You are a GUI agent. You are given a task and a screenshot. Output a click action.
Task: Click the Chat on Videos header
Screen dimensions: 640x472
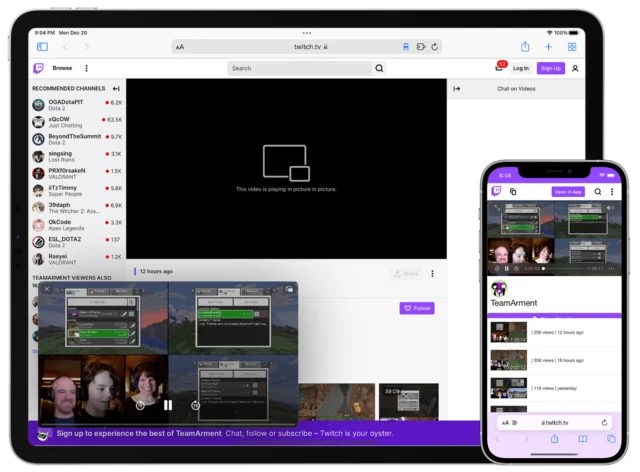pos(516,89)
